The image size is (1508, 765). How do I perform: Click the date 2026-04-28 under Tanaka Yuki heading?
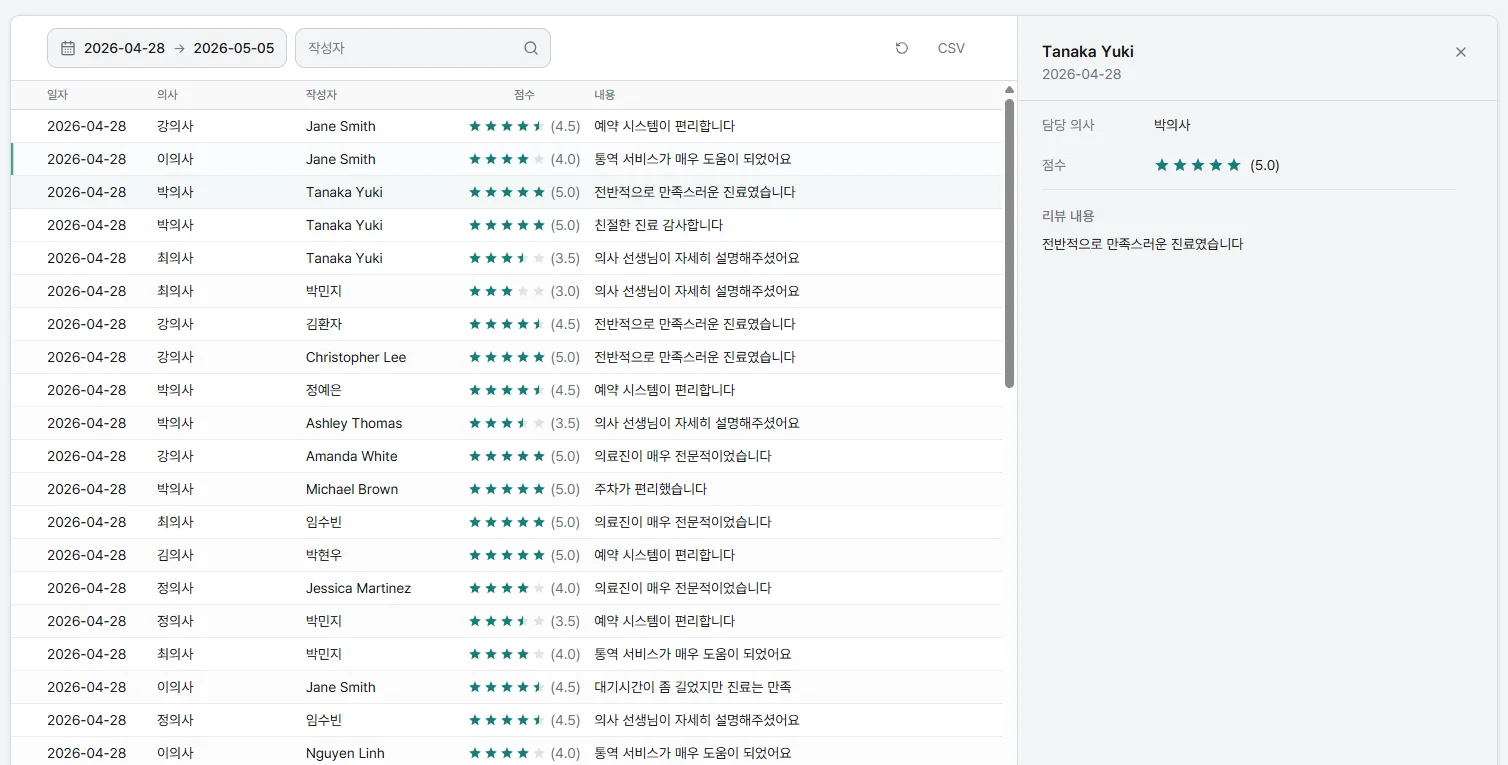(x=1082, y=74)
